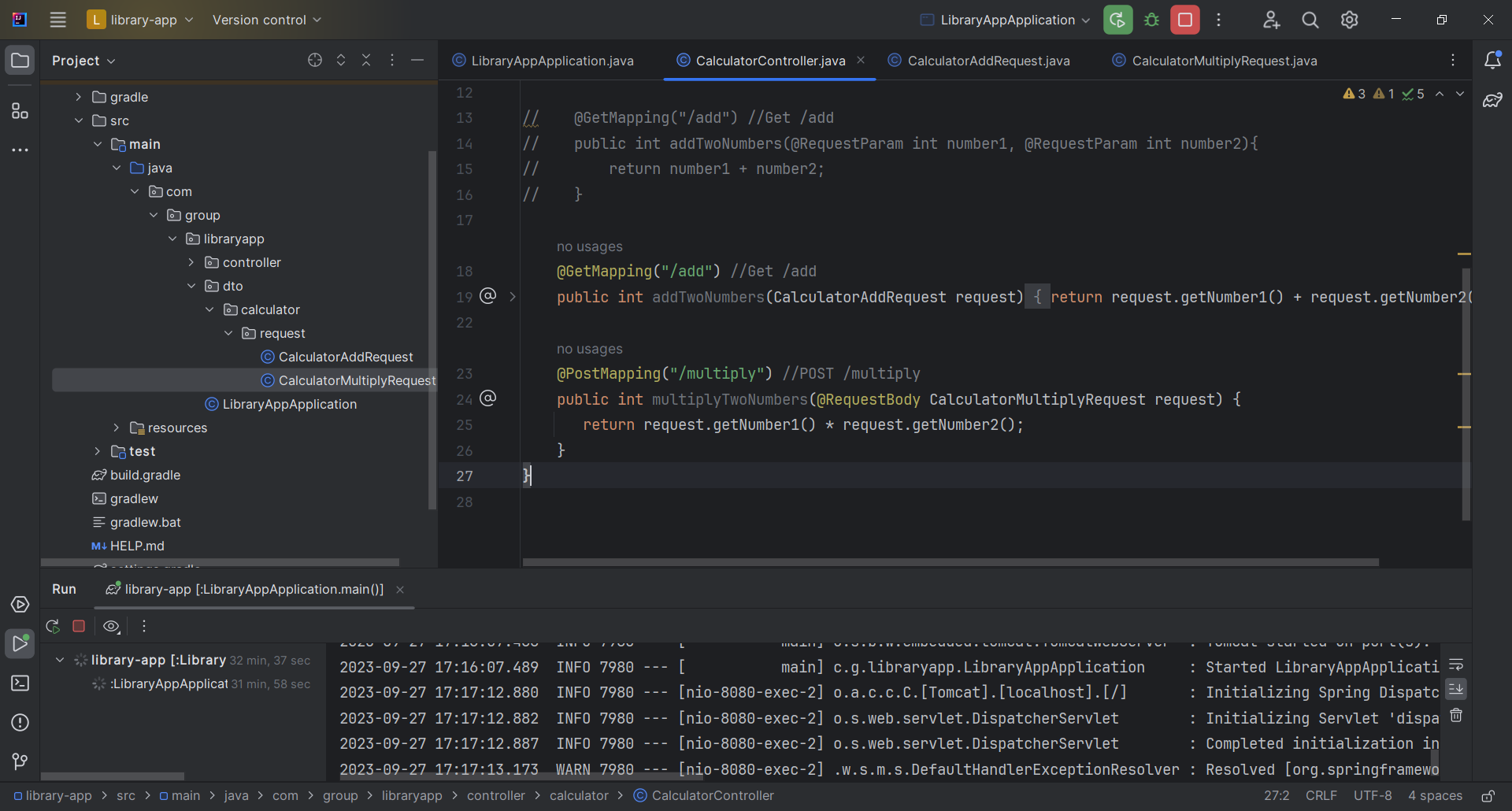1512x811 pixels.
Task: Open Search Everywhere magnifier
Action: click(1310, 20)
